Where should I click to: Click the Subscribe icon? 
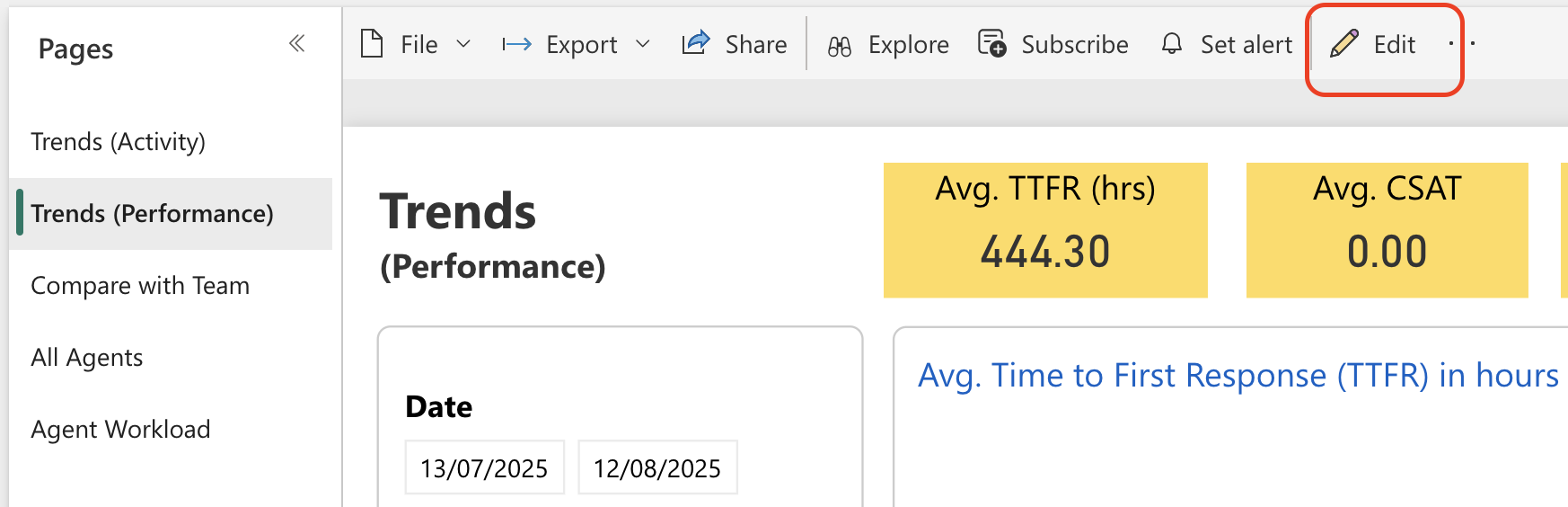pos(991,43)
